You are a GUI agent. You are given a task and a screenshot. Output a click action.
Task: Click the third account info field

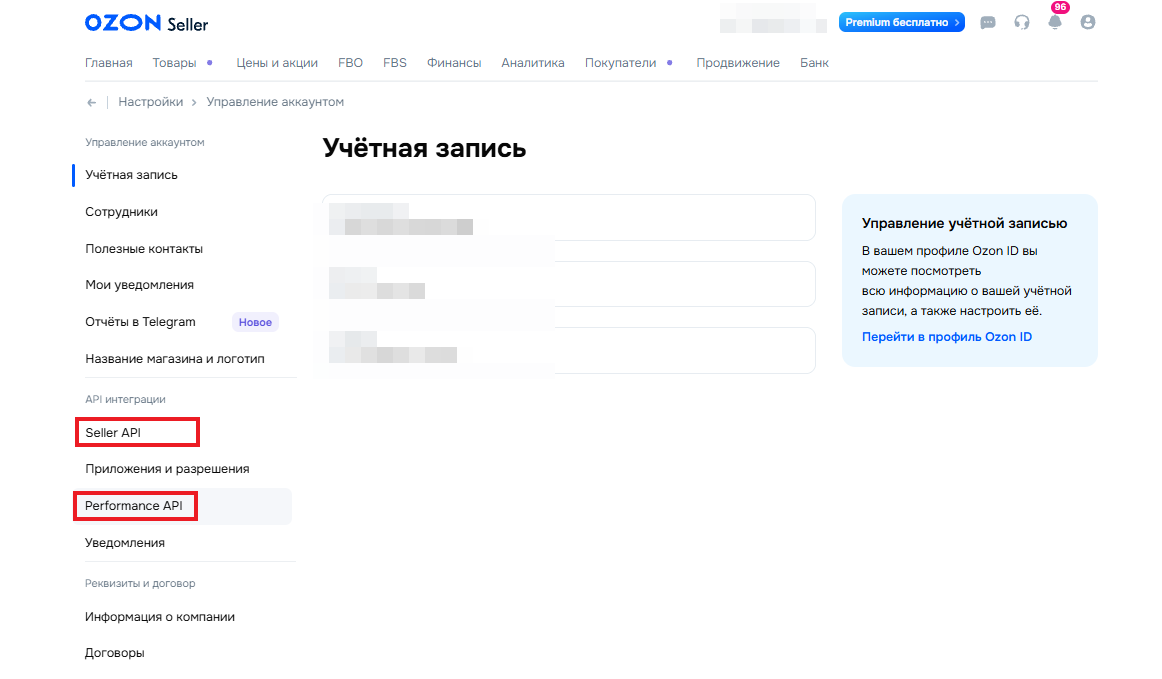point(568,351)
